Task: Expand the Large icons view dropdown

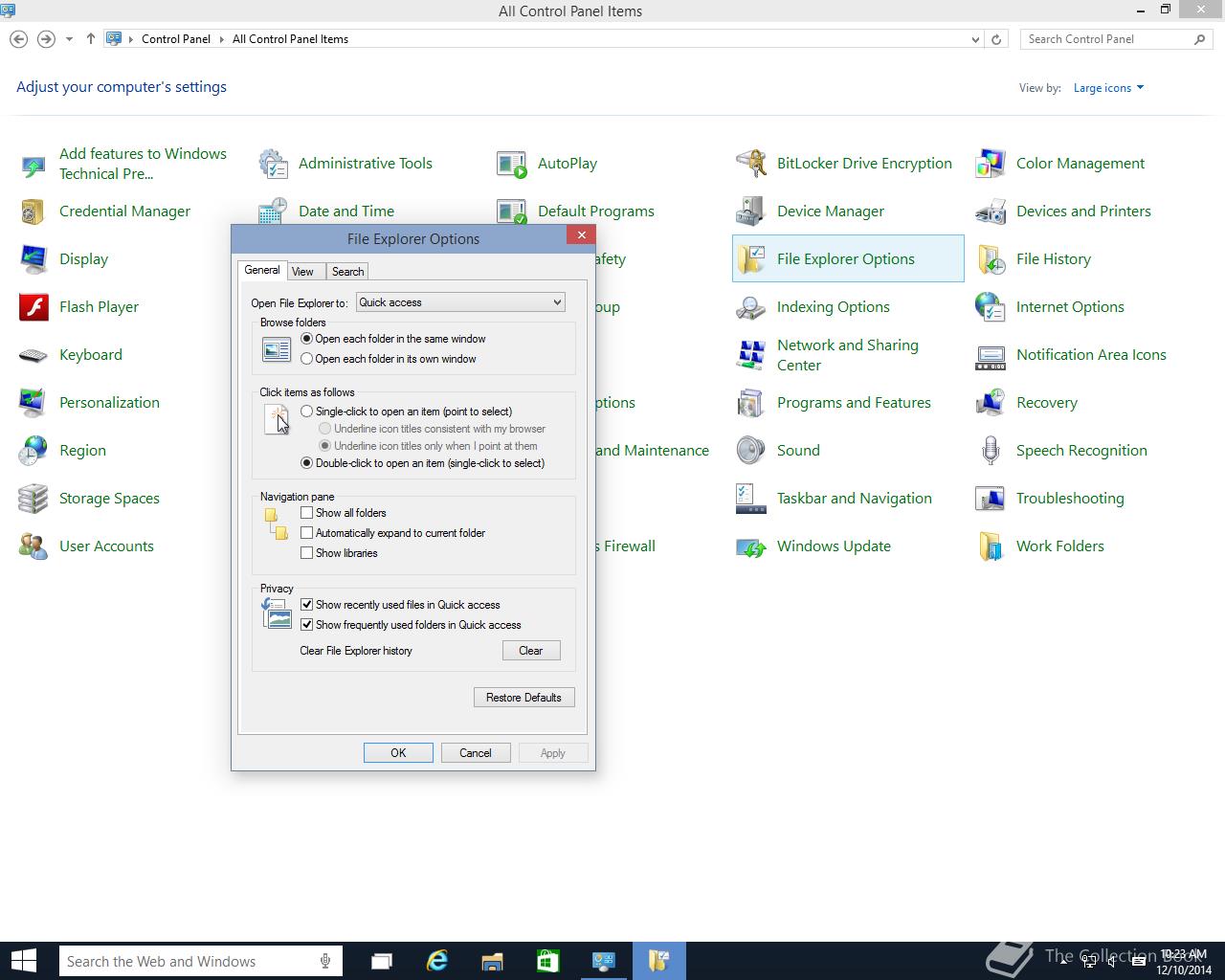Action: 1108,88
